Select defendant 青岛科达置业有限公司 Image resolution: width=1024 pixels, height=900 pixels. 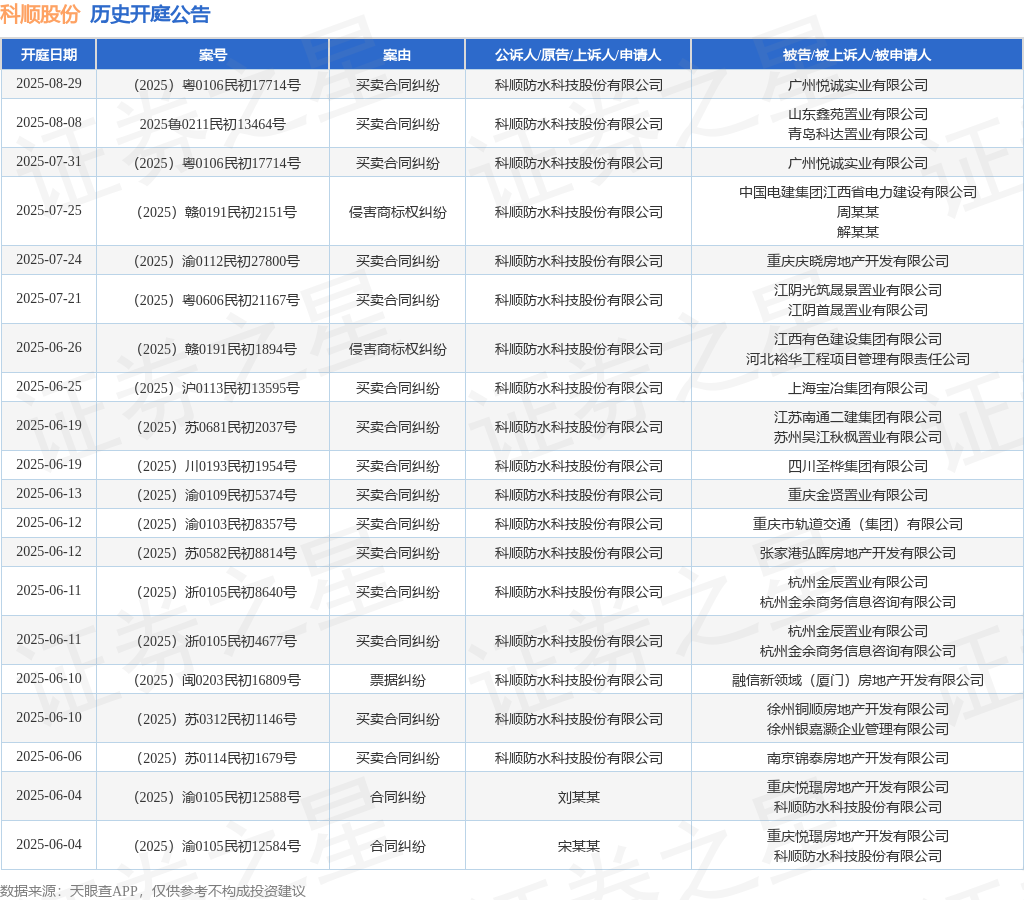point(857,134)
